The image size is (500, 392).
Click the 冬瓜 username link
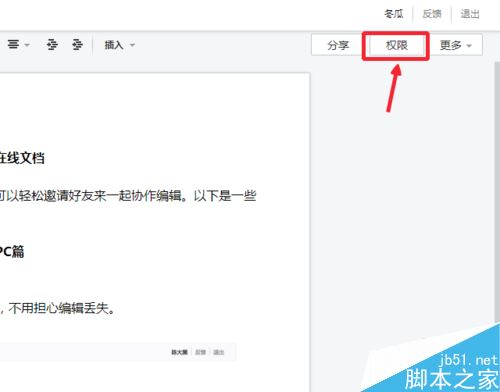[x=394, y=14]
